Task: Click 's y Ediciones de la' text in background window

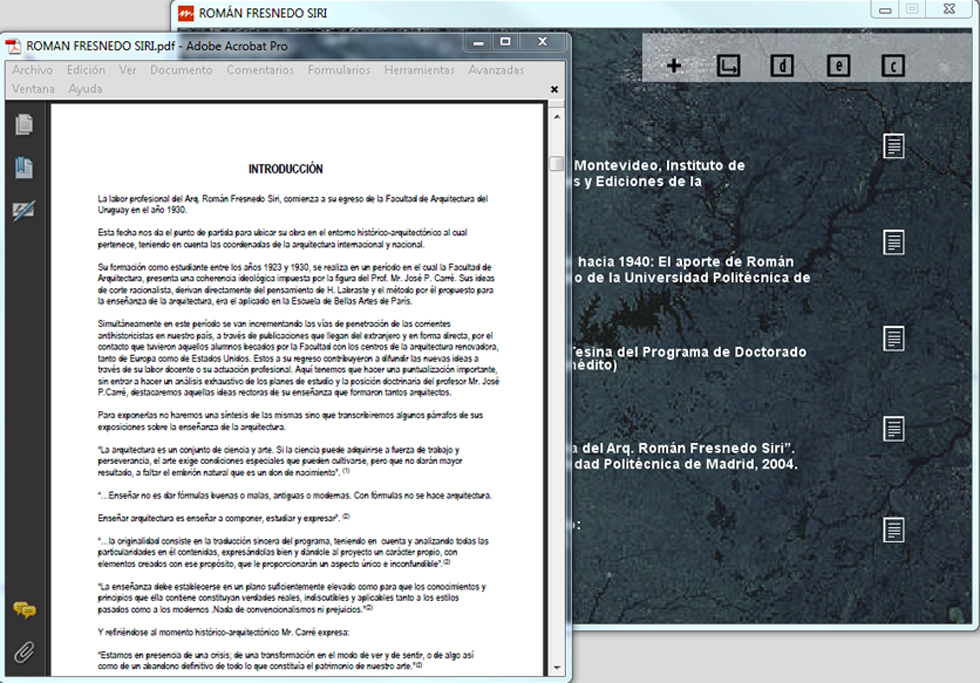Action: click(638, 182)
